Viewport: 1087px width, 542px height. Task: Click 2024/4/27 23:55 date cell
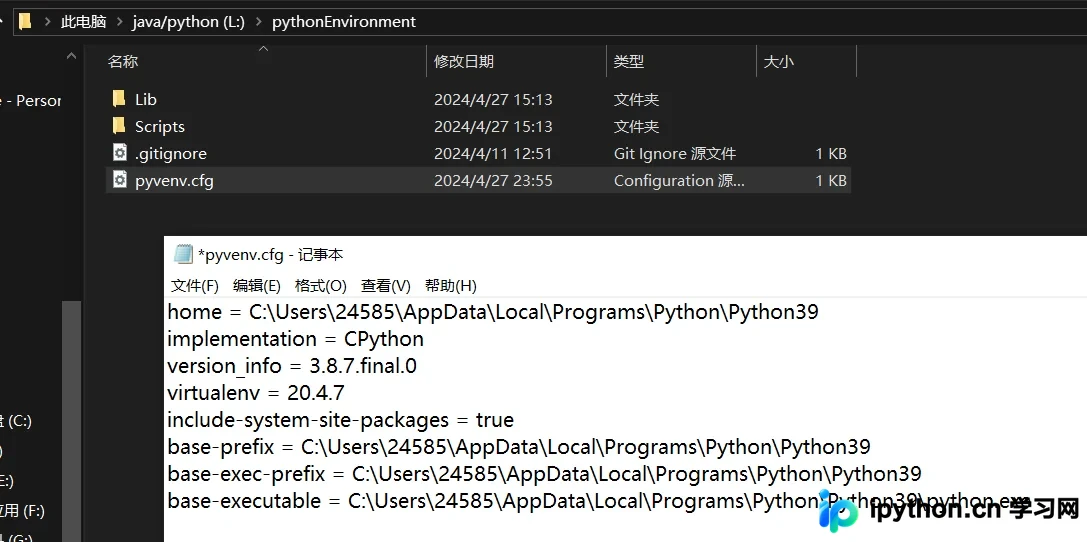[493, 180]
